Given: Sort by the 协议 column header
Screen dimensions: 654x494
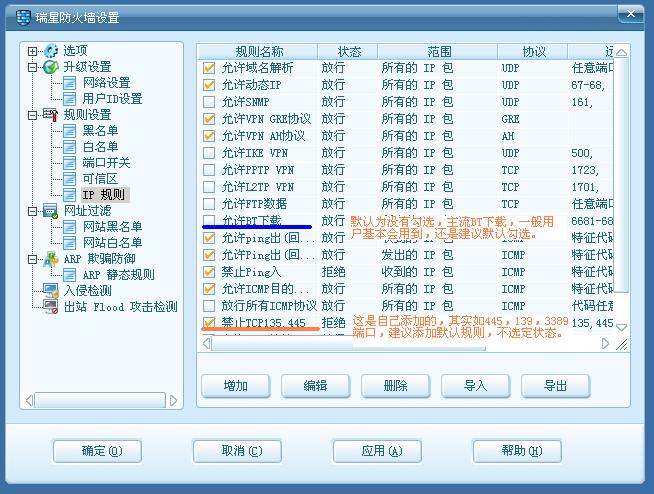Looking at the screenshot, I should 533,52.
